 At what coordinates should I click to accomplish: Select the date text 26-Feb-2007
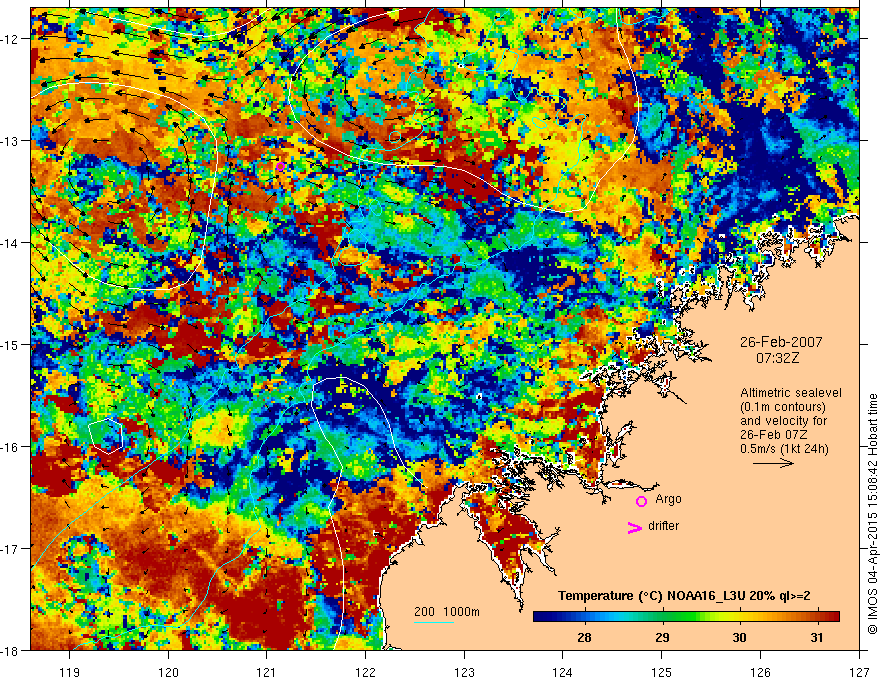pyautogui.click(x=781, y=342)
